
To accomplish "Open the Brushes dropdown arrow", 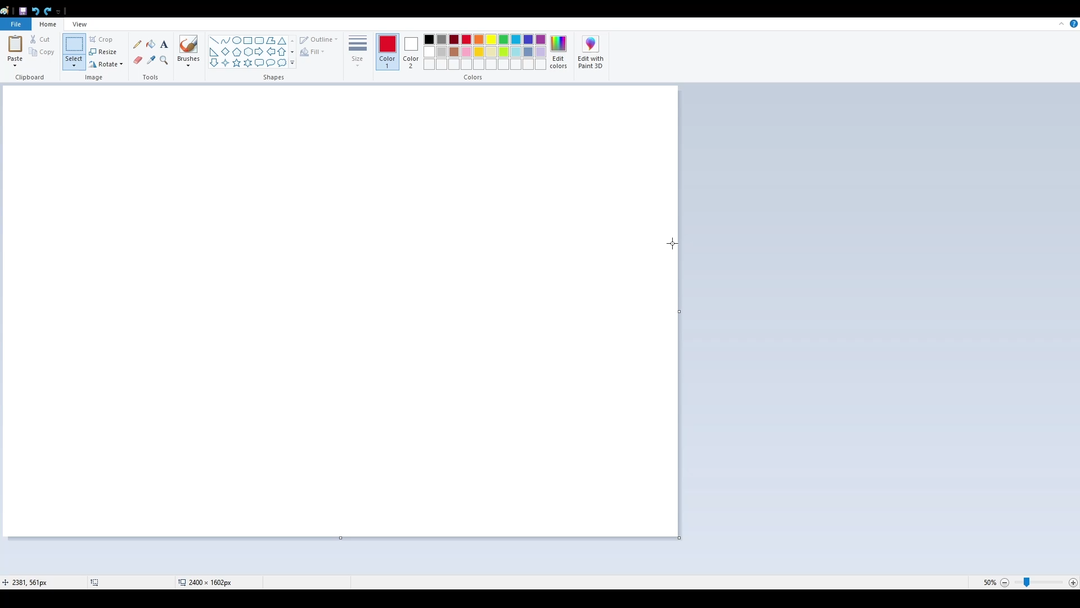I will click(x=188, y=66).
